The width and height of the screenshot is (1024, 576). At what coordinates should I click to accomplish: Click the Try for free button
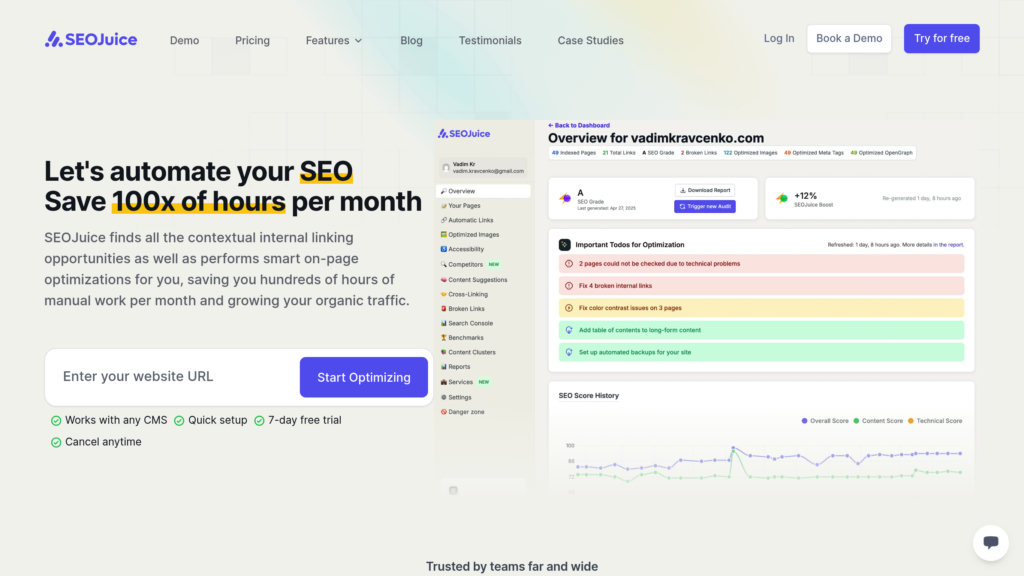click(x=942, y=39)
